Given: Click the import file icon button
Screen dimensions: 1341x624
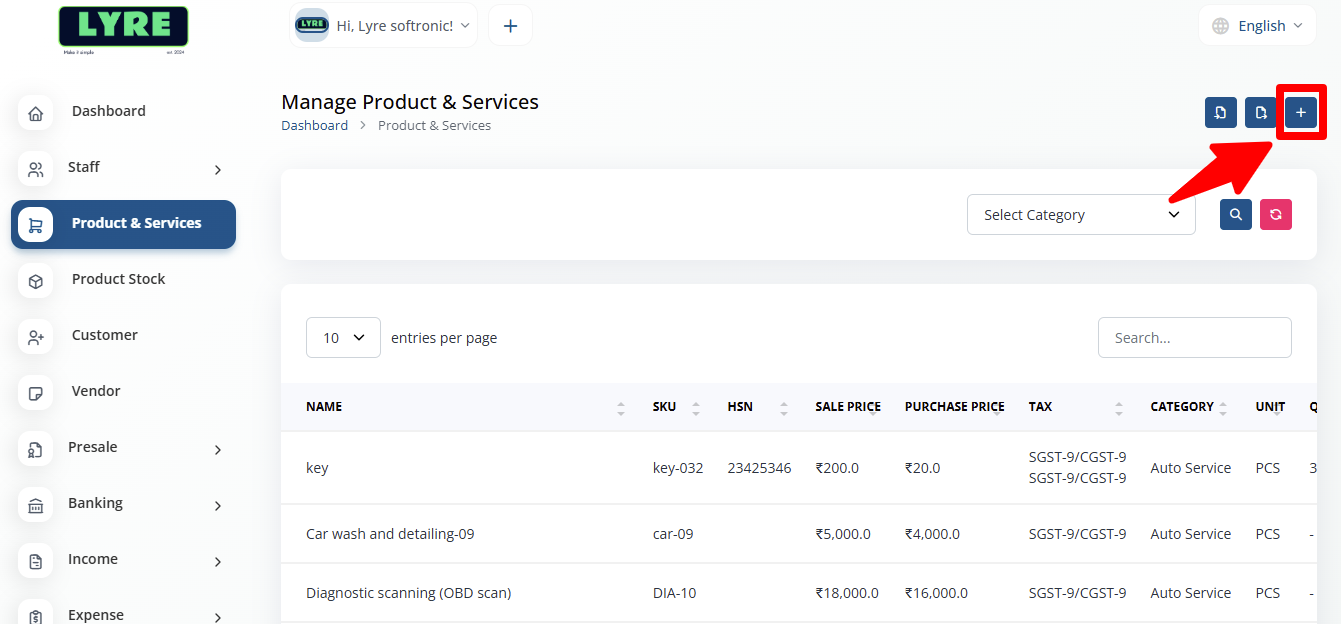Looking at the screenshot, I should (x=1220, y=113).
